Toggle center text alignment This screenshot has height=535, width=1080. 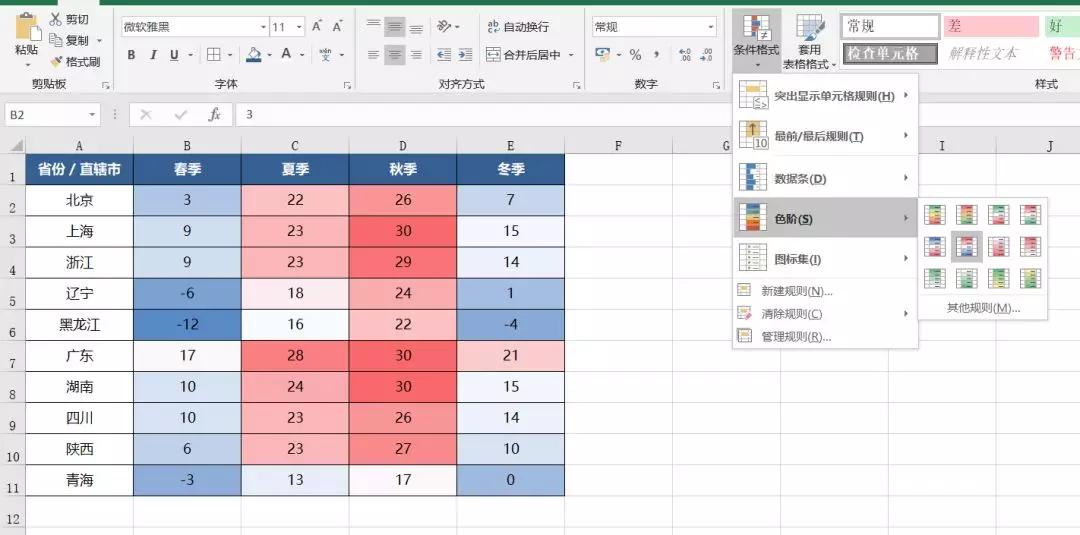[395, 55]
